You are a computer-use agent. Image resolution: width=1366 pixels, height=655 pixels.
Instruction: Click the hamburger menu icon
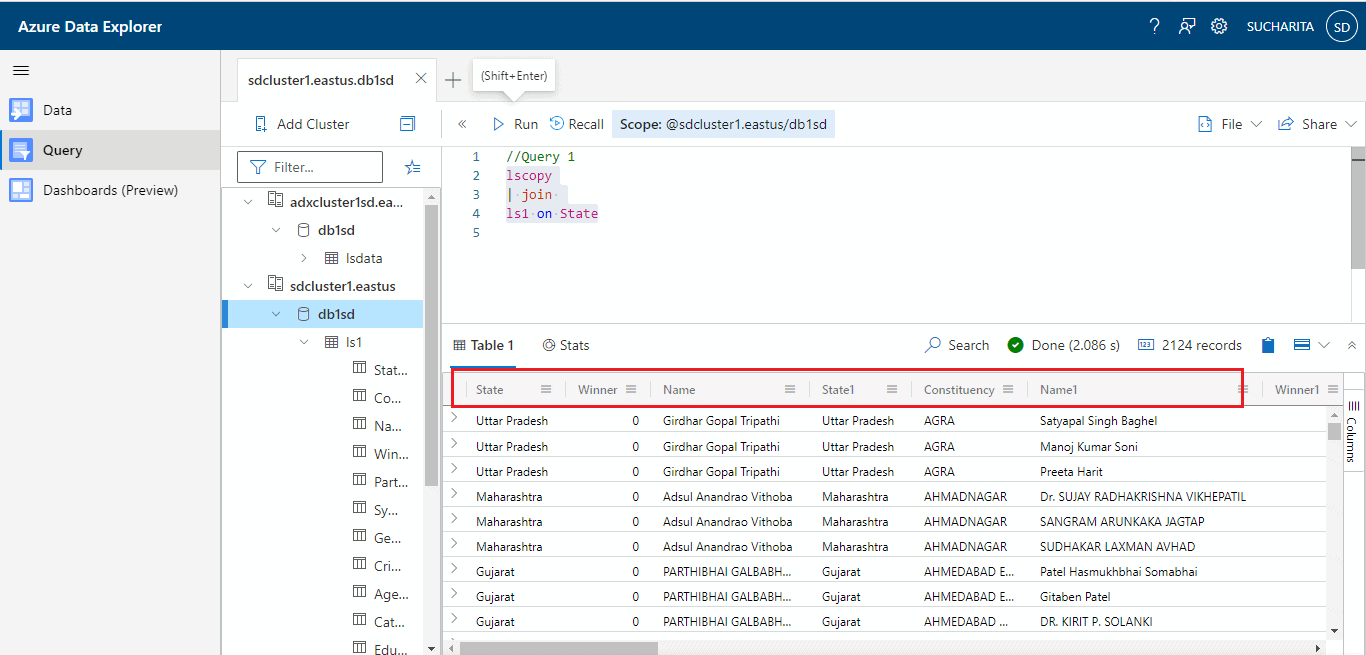(21, 70)
